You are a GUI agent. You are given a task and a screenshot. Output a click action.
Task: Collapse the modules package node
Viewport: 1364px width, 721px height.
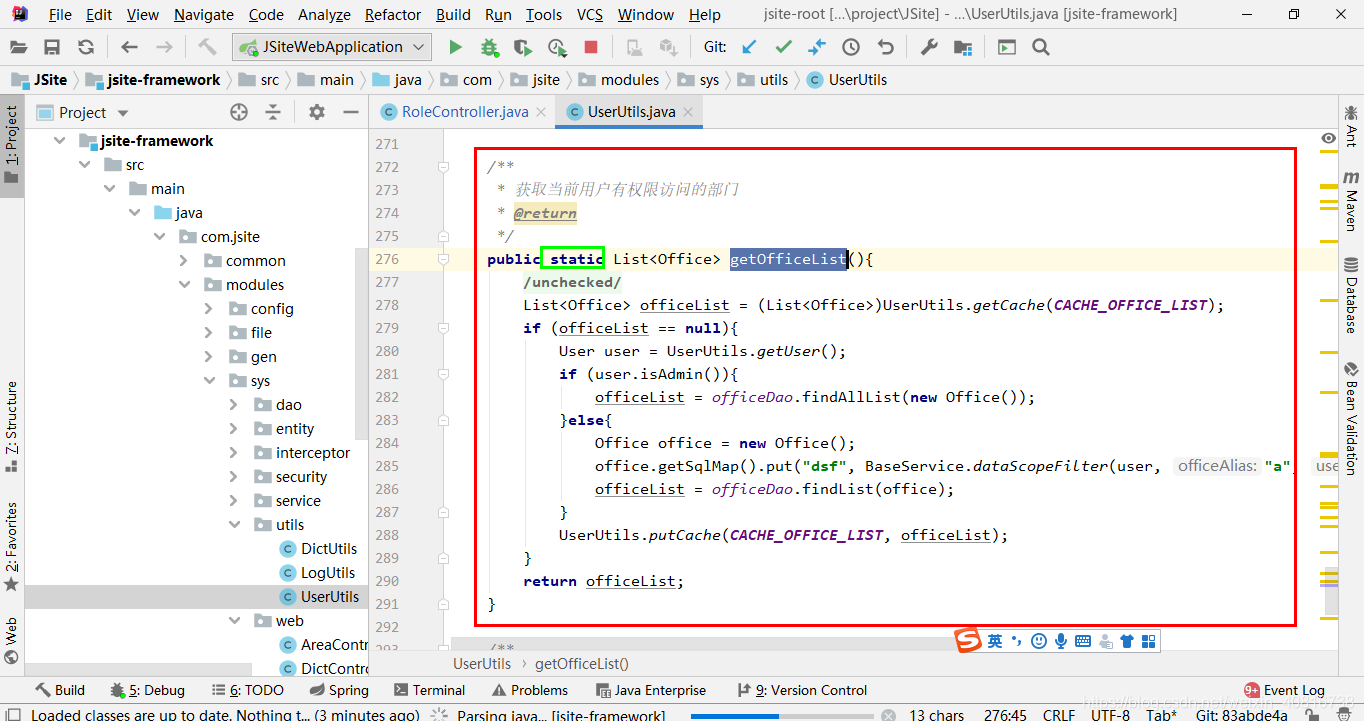pyautogui.click(x=183, y=285)
